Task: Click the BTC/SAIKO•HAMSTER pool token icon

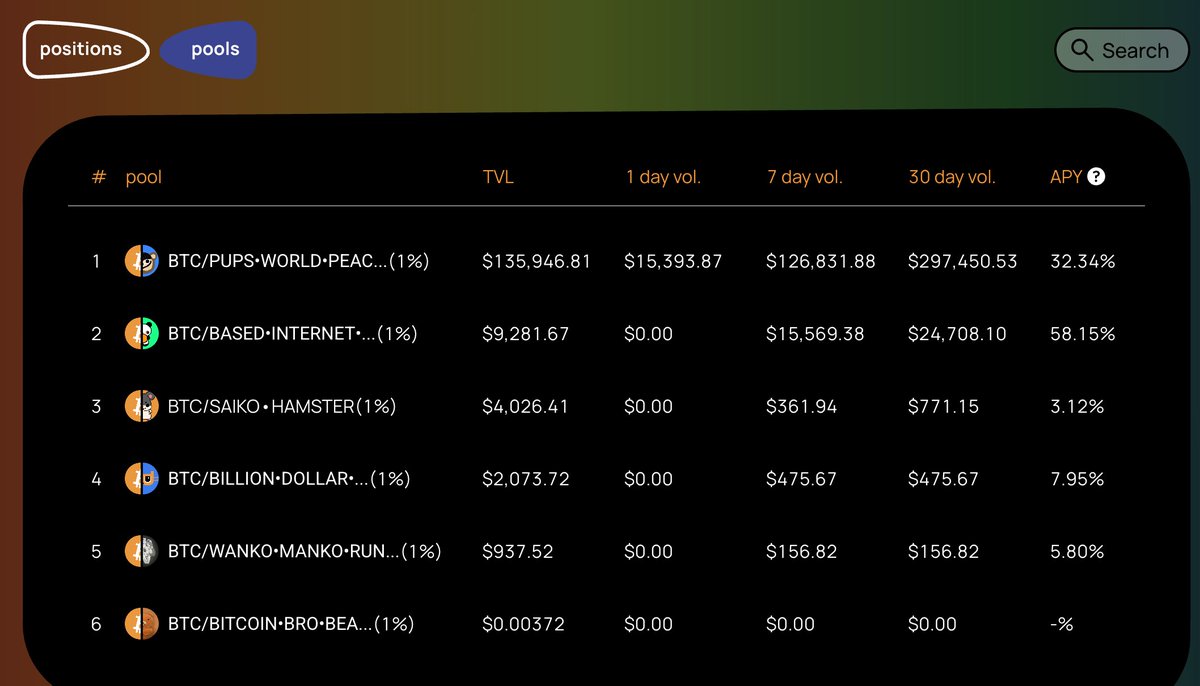Action: point(141,406)
